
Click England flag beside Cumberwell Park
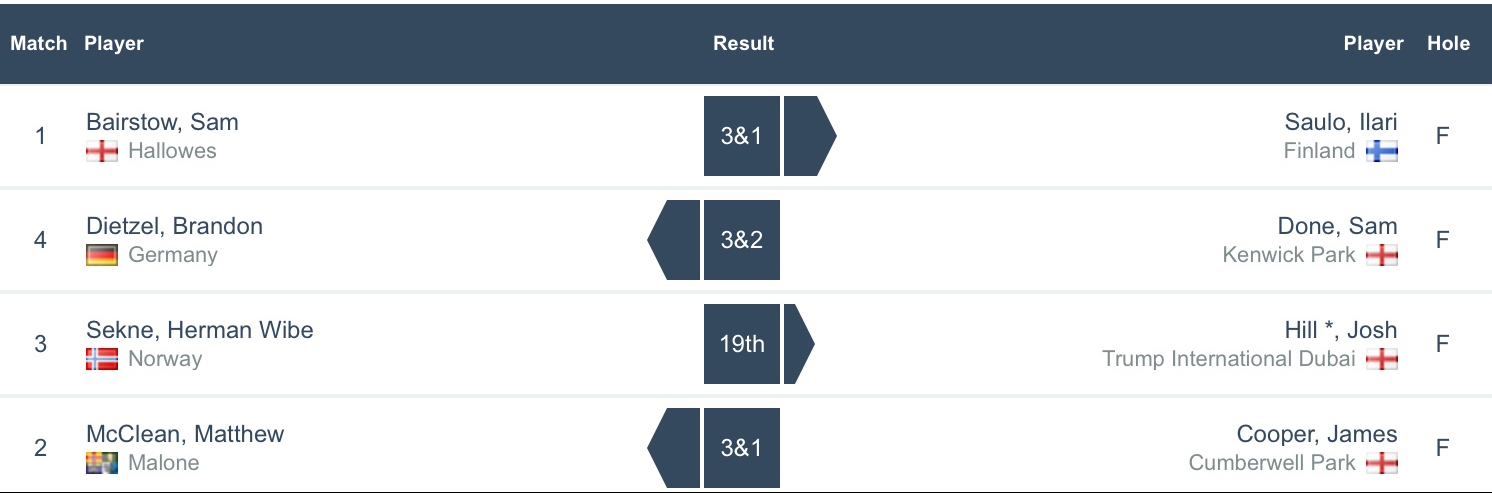[x=1382, y=463]
